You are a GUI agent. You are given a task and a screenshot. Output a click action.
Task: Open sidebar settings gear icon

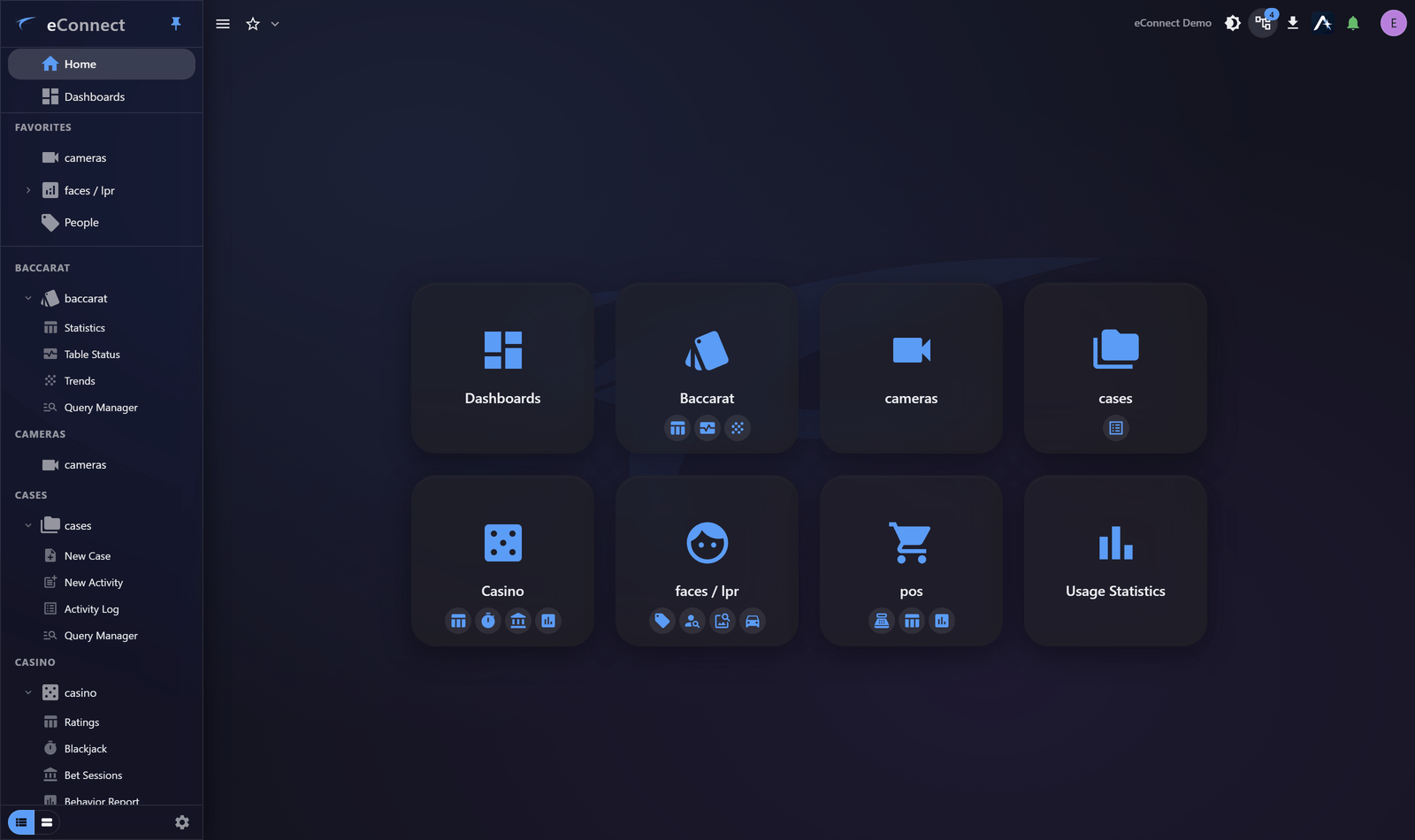182,822
